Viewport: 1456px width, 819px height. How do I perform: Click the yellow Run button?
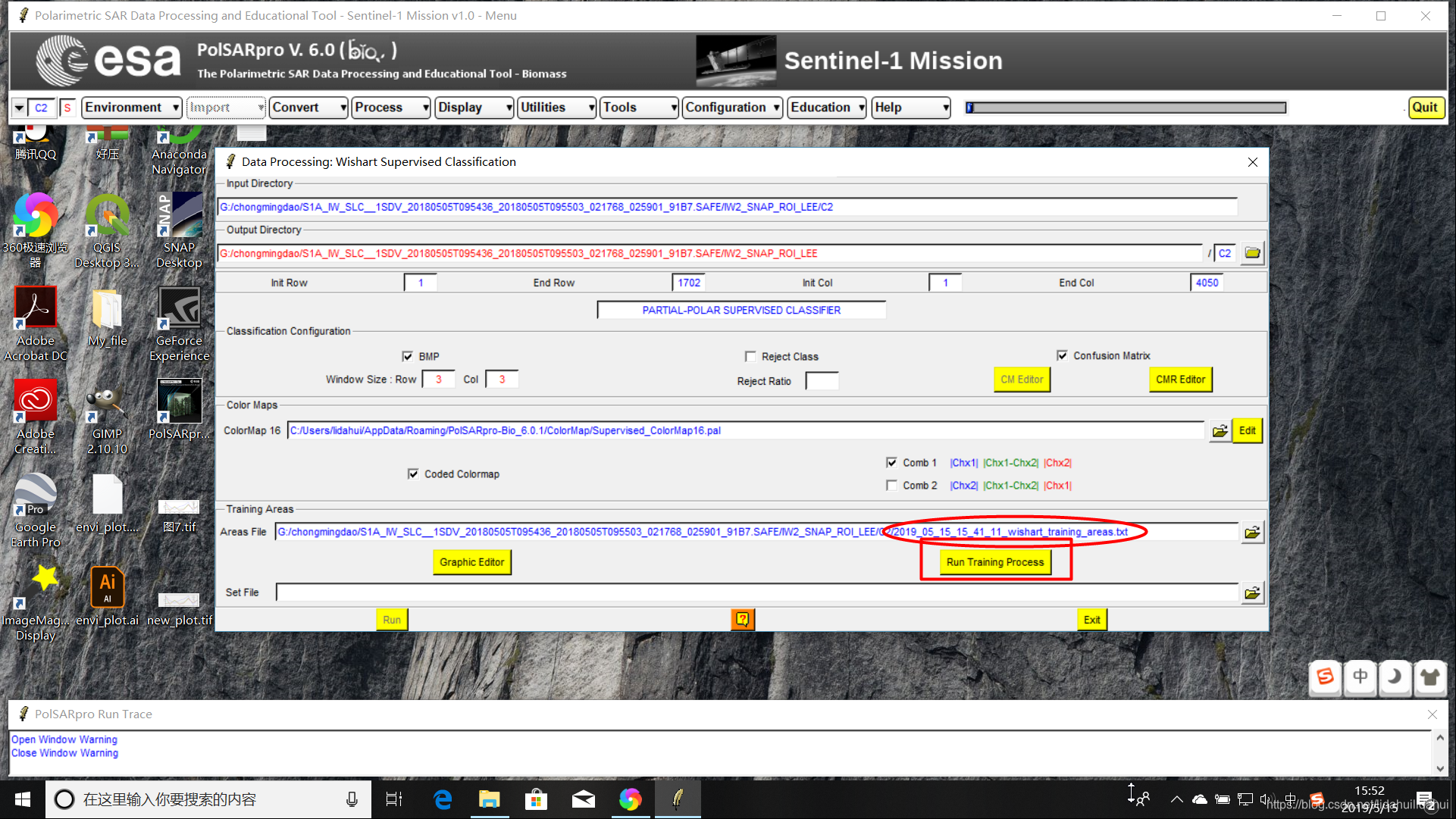click(x=391, y=620)
